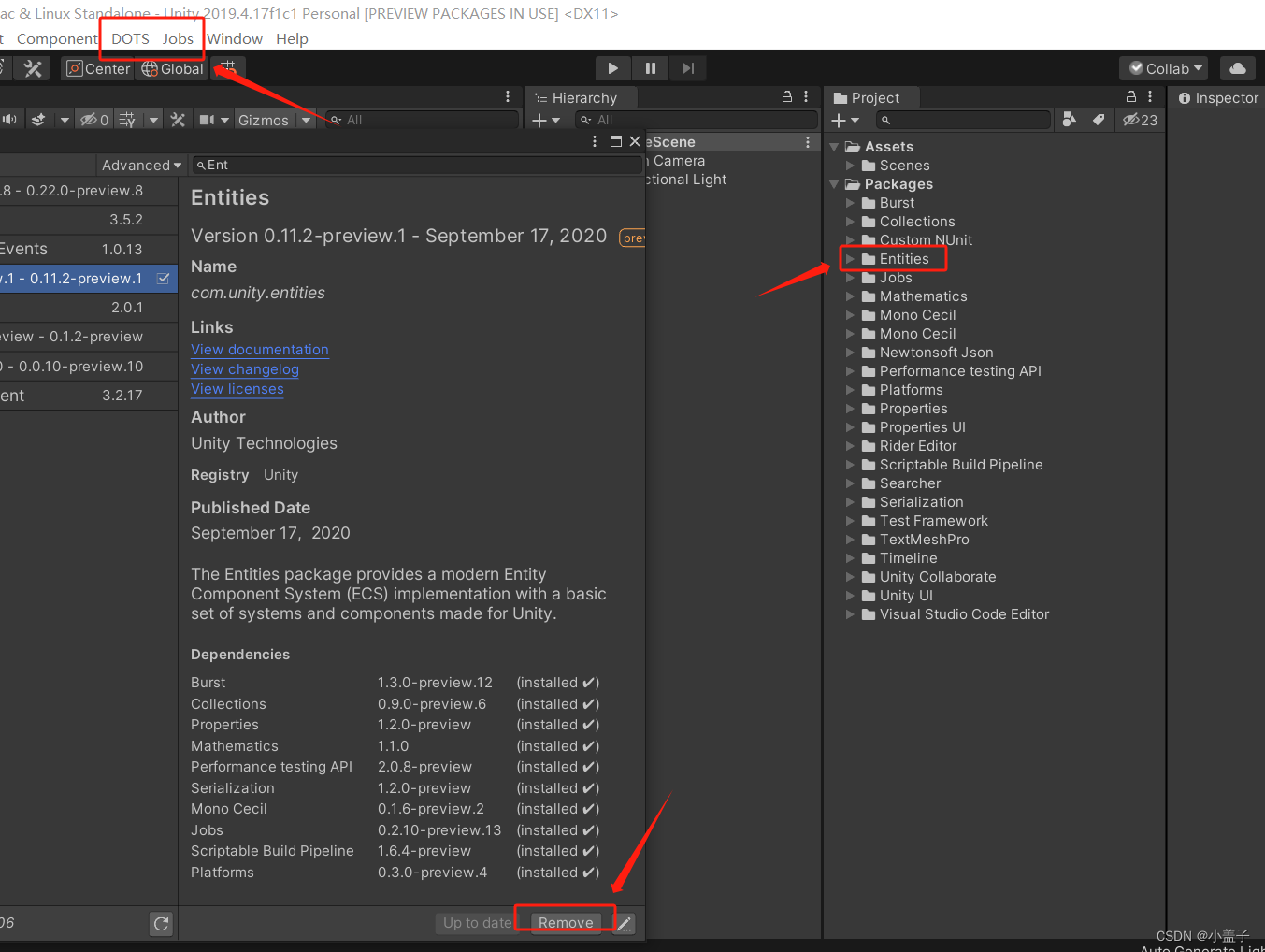The image size is (1265, 952).
Task: Select the custom editor tools wrench icon
Action: pos(34,68)
